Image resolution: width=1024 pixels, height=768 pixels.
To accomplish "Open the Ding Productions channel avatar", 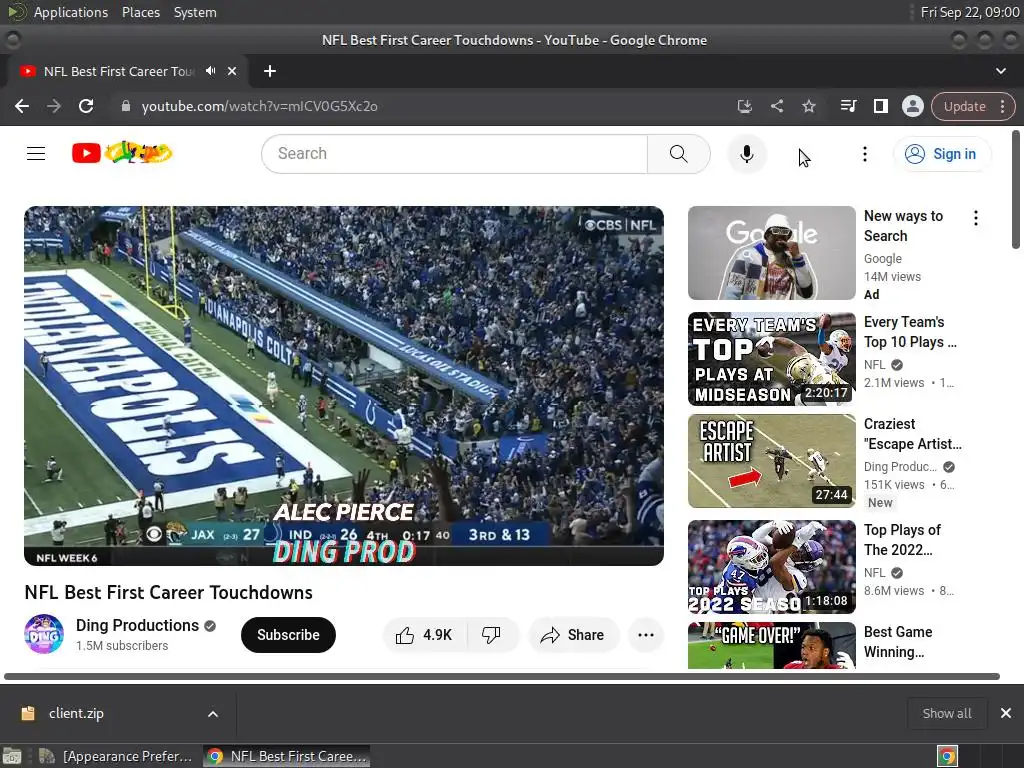I will [x=44, y=634].
